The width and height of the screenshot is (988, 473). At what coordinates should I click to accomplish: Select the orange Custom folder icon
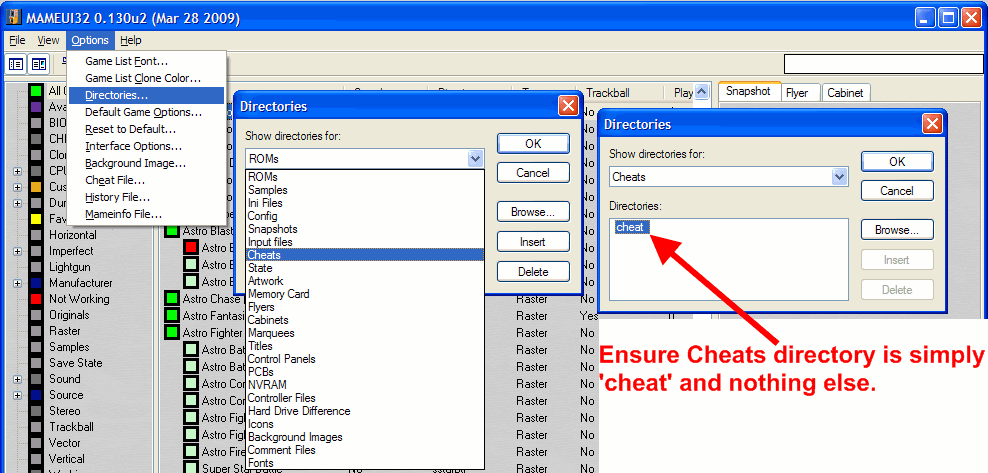click(37, 187)
